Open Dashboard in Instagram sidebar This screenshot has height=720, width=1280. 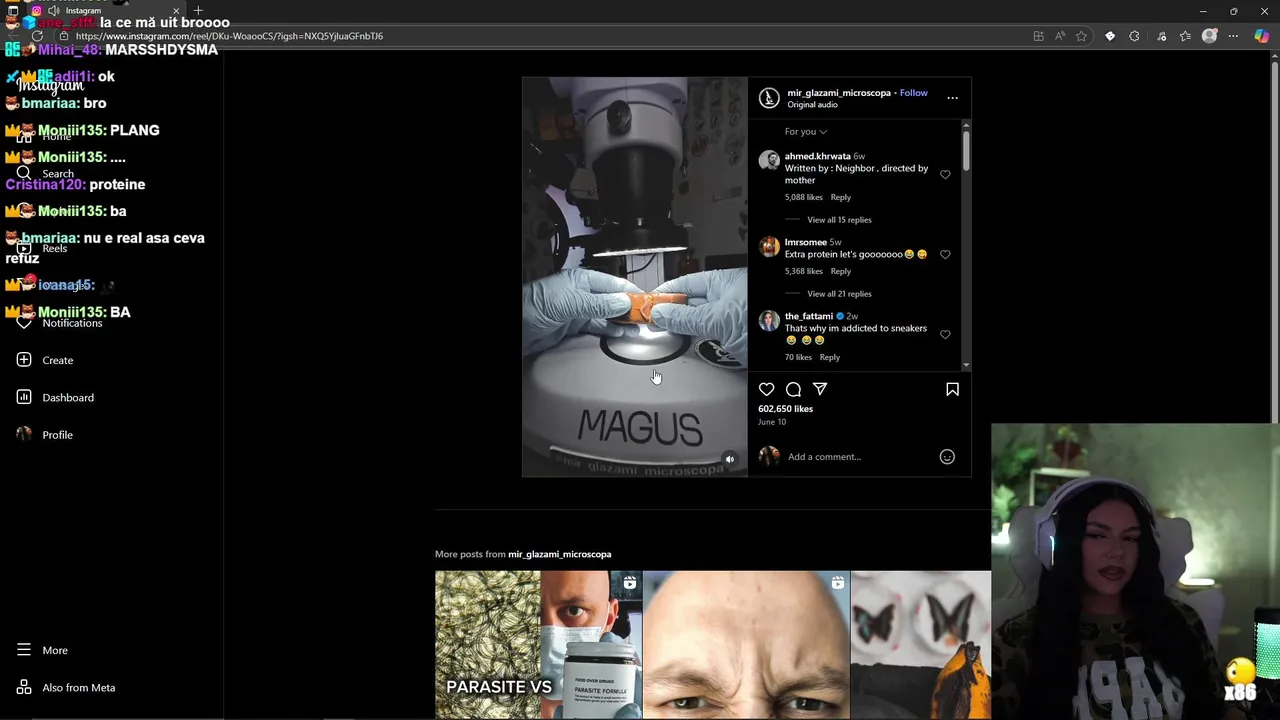click(x=67, y=398)
